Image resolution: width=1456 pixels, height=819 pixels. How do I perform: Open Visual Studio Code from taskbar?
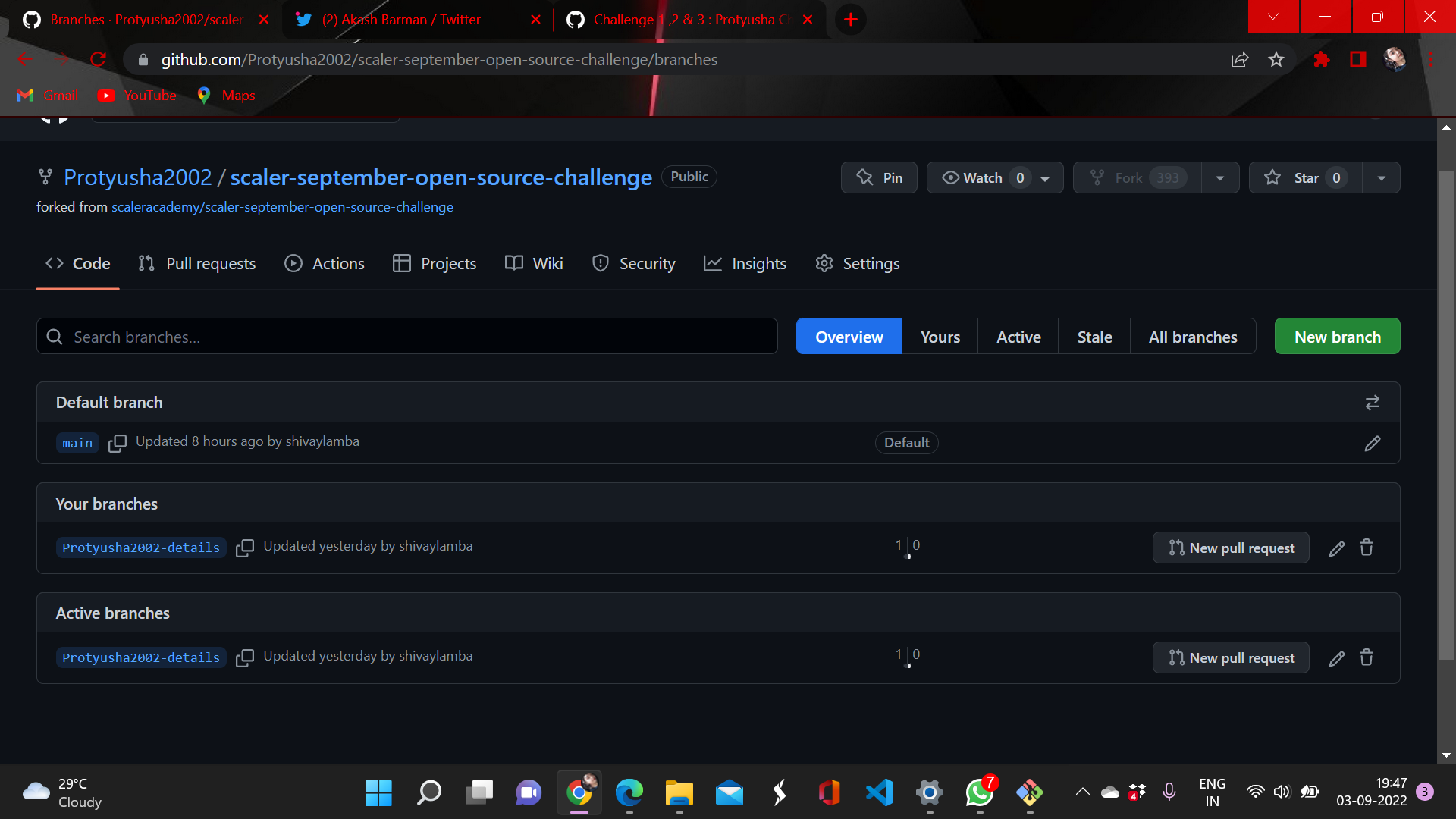(x=879, y=793)
